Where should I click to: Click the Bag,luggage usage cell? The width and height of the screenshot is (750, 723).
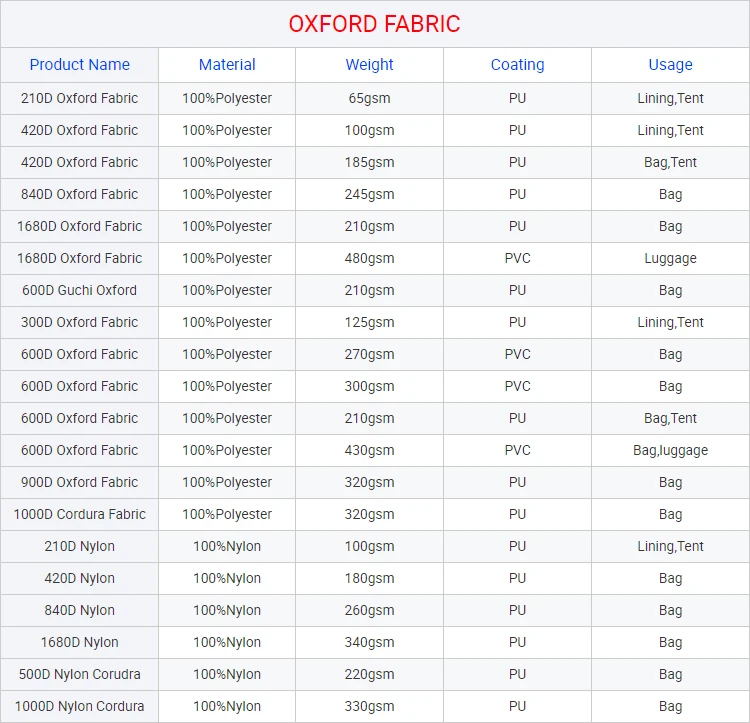pyautogui.click(x=670, y=450)
